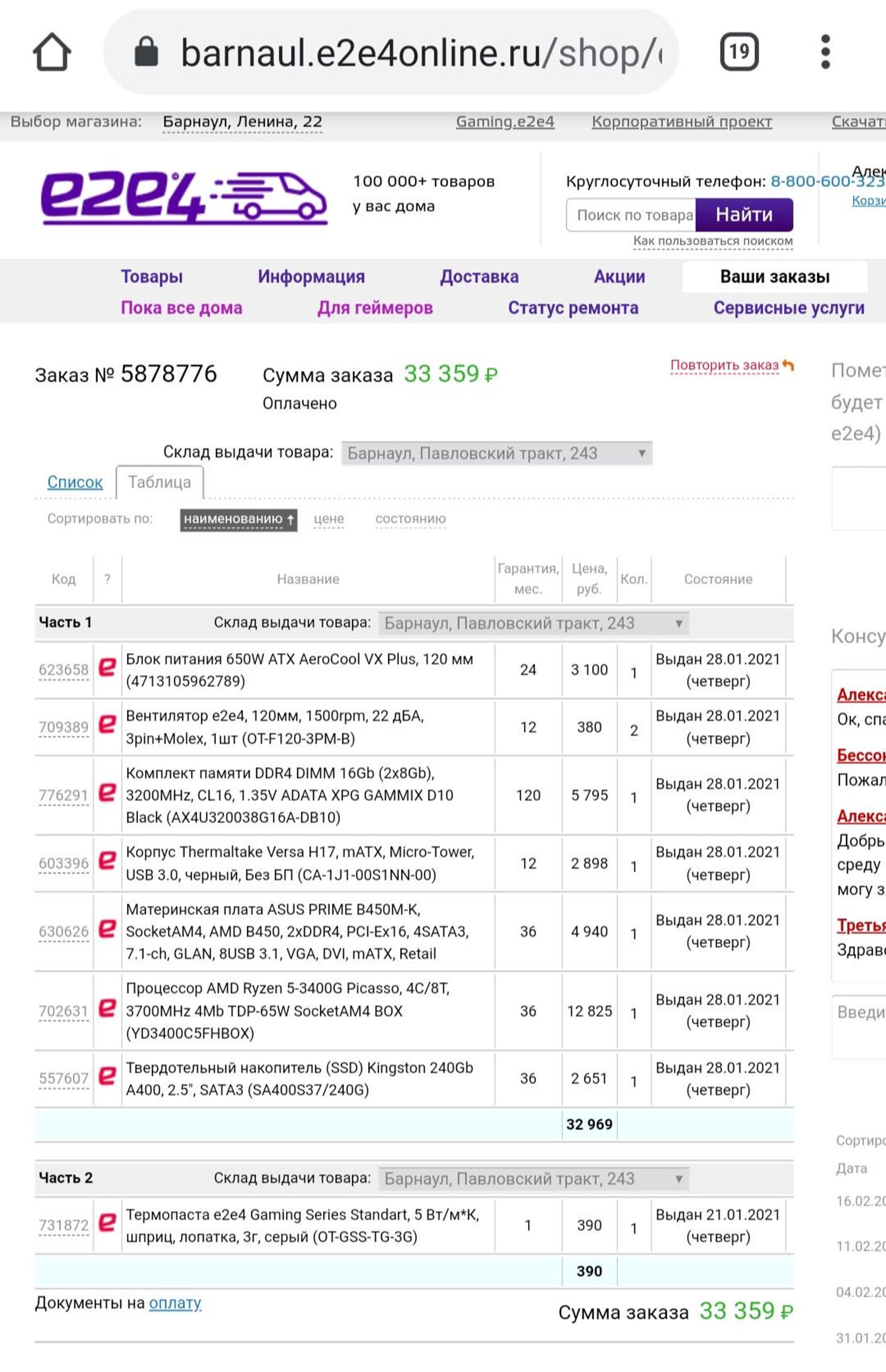Click e2e4 icon for motherboard row 630626

tap(107, 928)
